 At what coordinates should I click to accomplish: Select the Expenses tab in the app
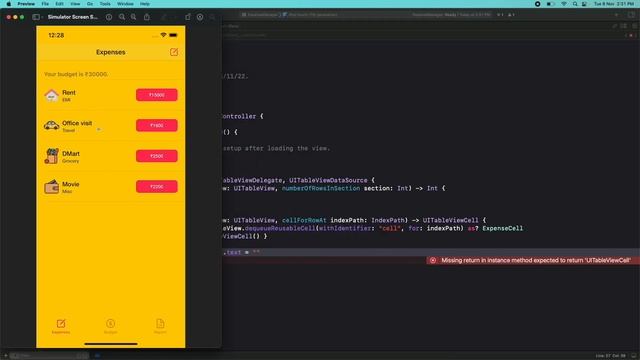point(61,327)
